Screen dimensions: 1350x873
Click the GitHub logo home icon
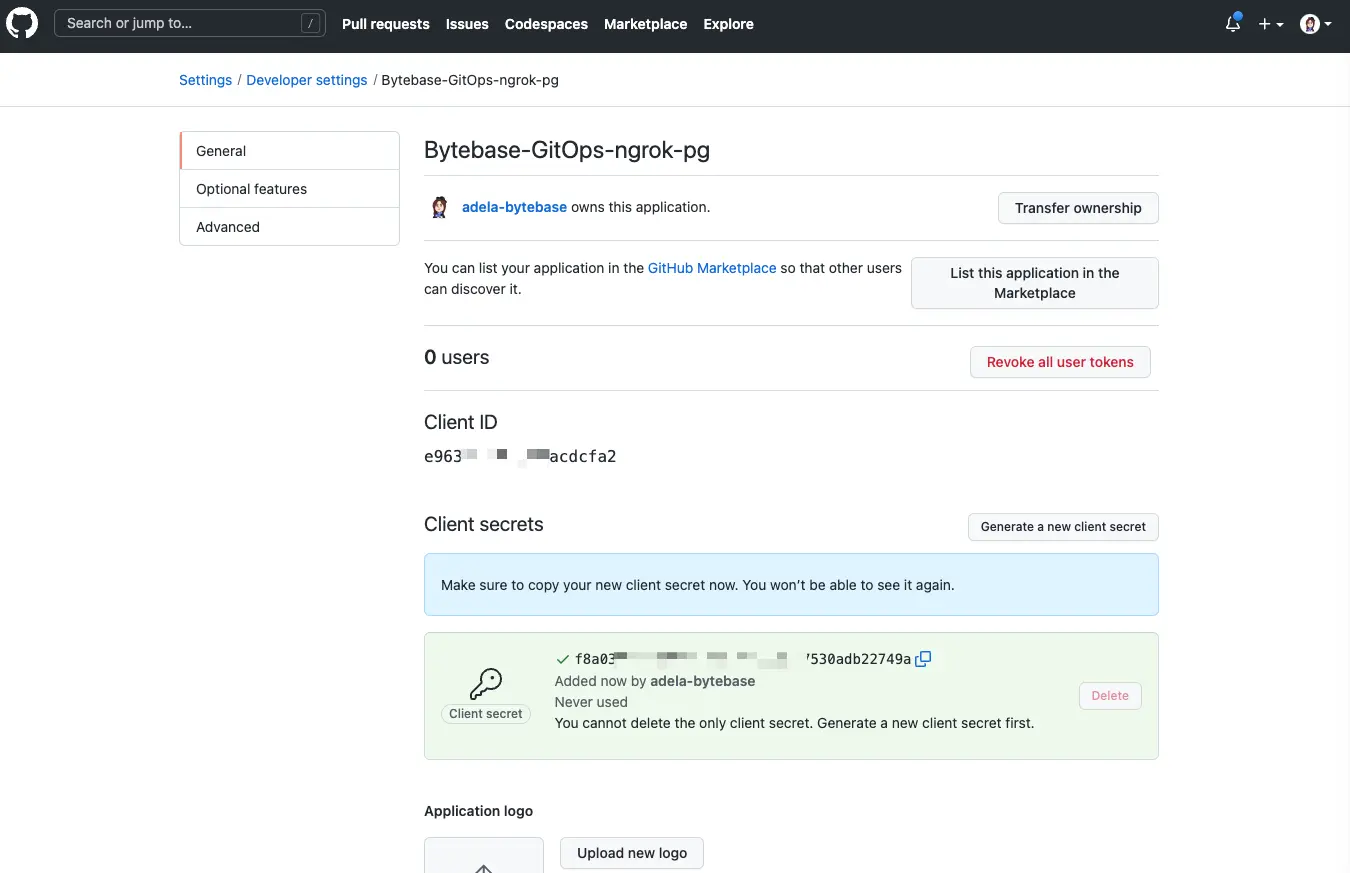click(22, 24)
